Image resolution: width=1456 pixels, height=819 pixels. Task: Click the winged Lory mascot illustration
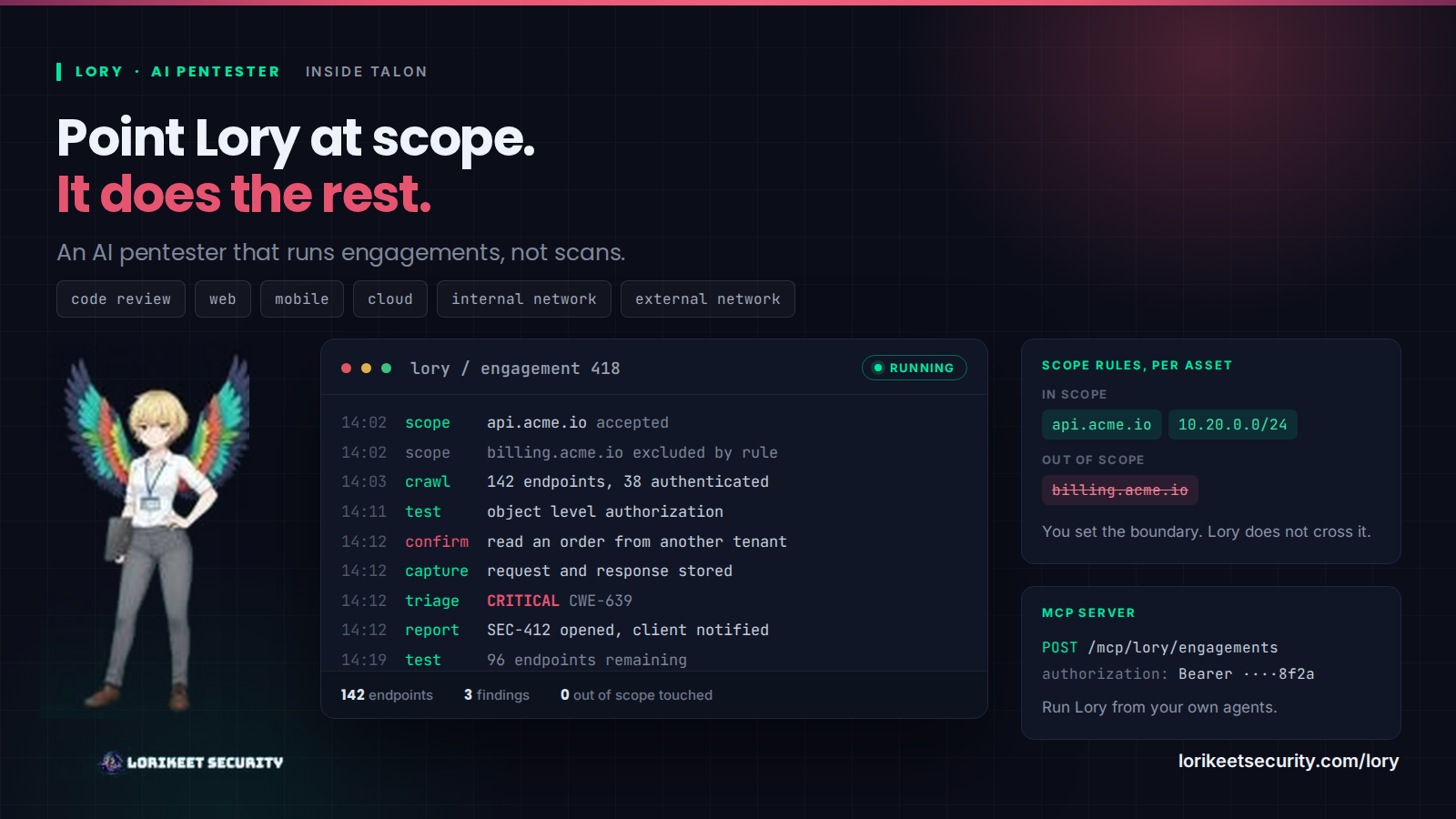(x=157, y=531)
